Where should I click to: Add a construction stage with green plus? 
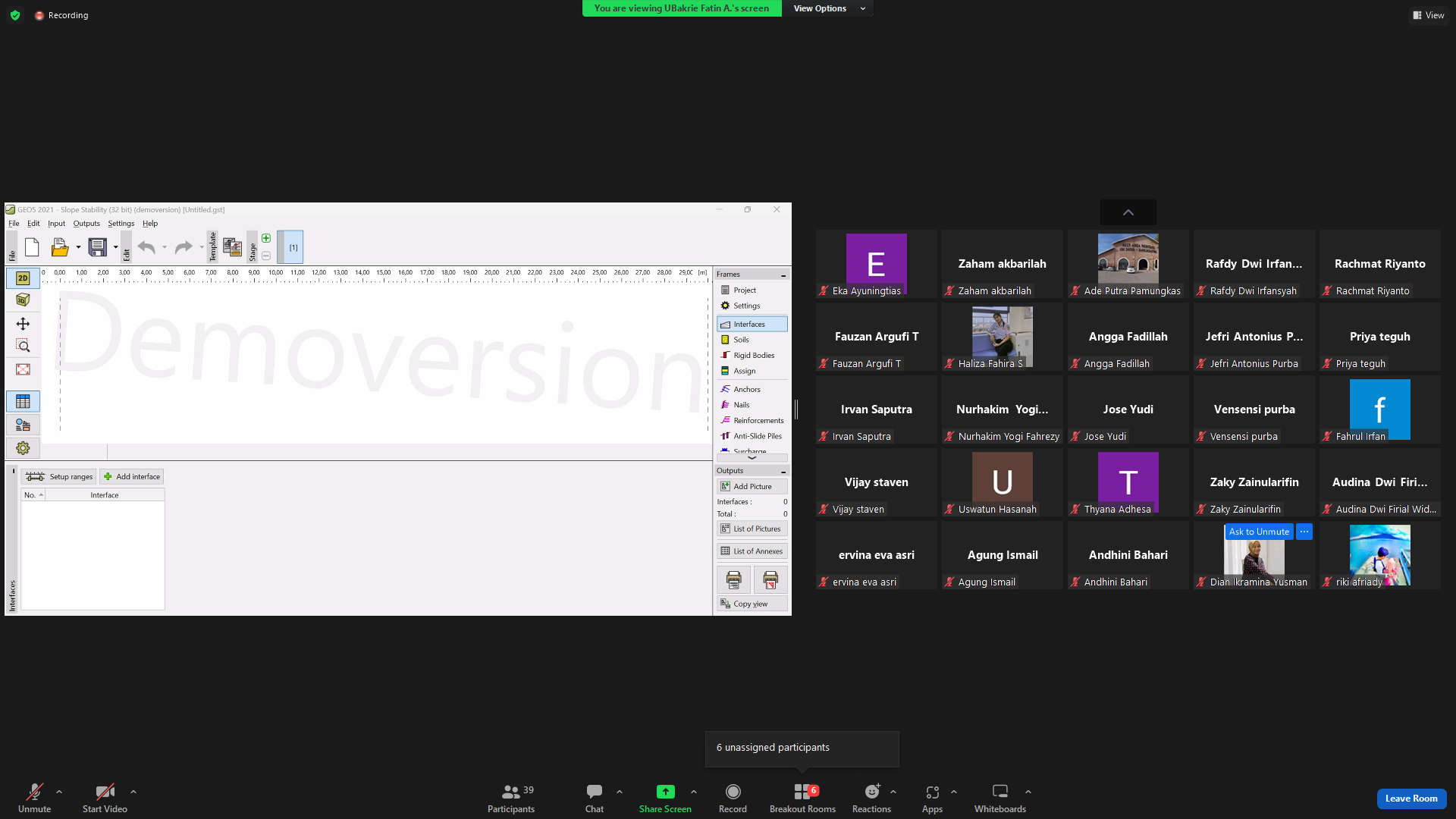click(266, 238)
